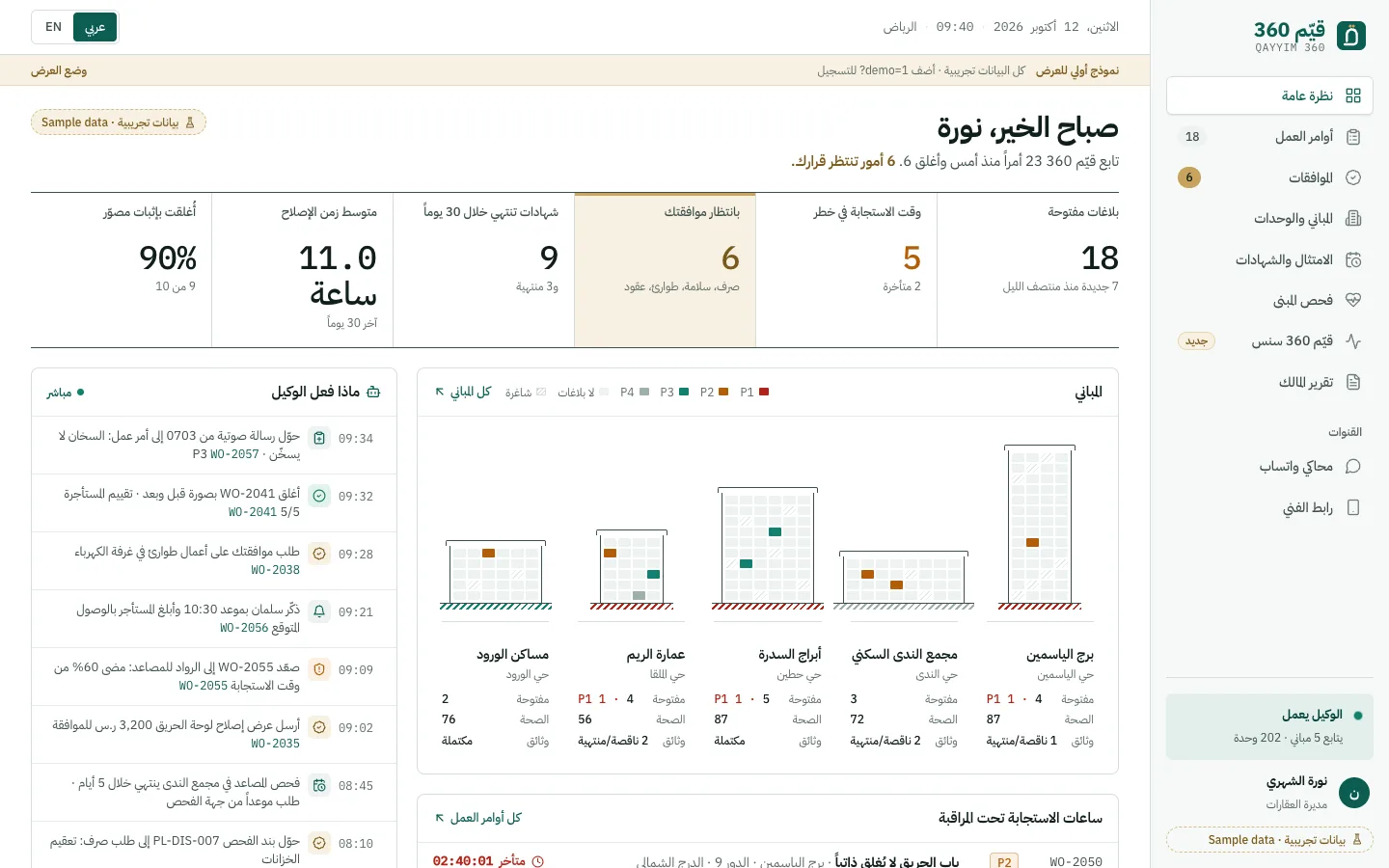The height and width of the screenshot is (868, 1389).
Task: Open كل المباني link
Action: tap(463, 392)
